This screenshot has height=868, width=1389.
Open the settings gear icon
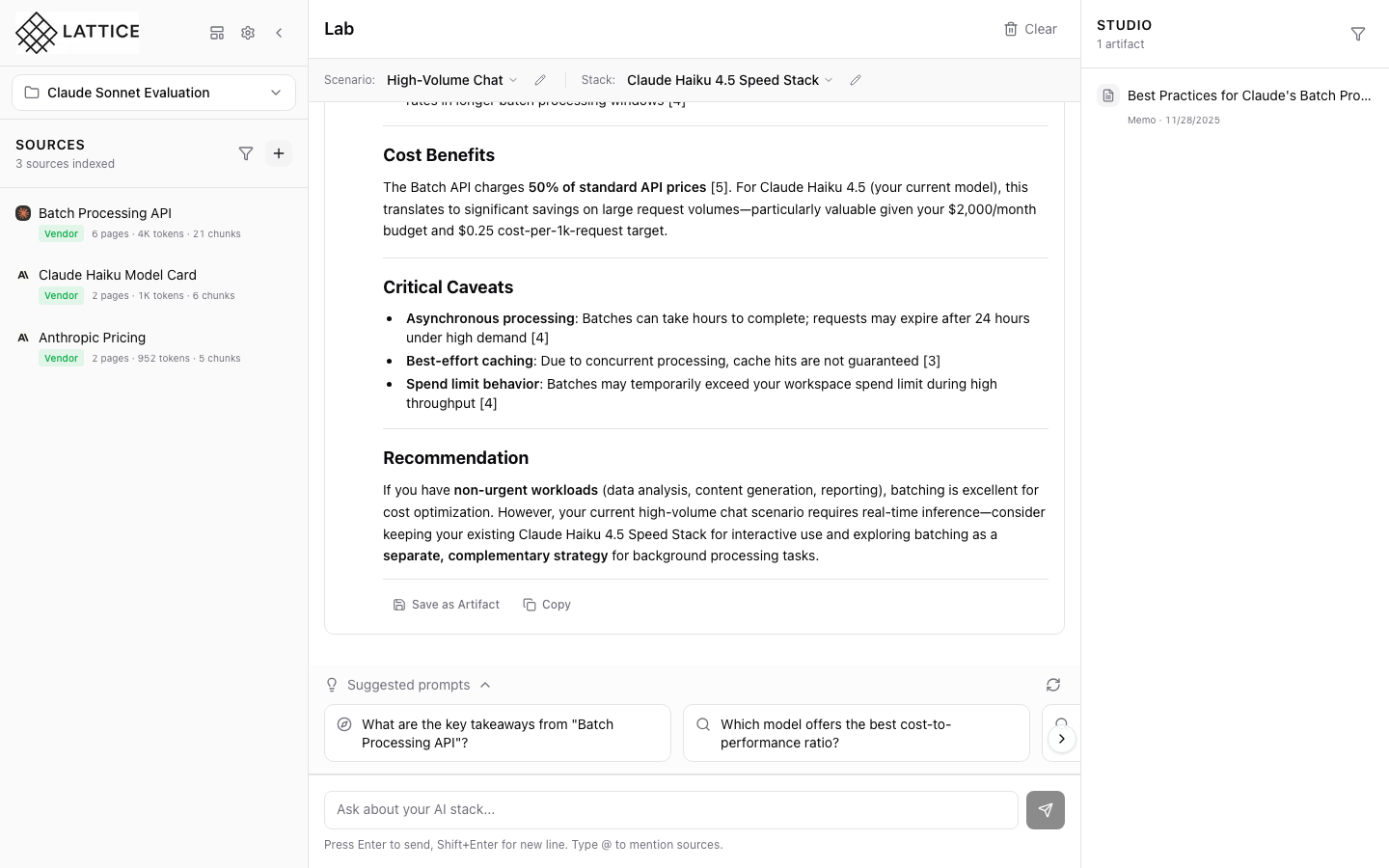(x=248, y=33)
